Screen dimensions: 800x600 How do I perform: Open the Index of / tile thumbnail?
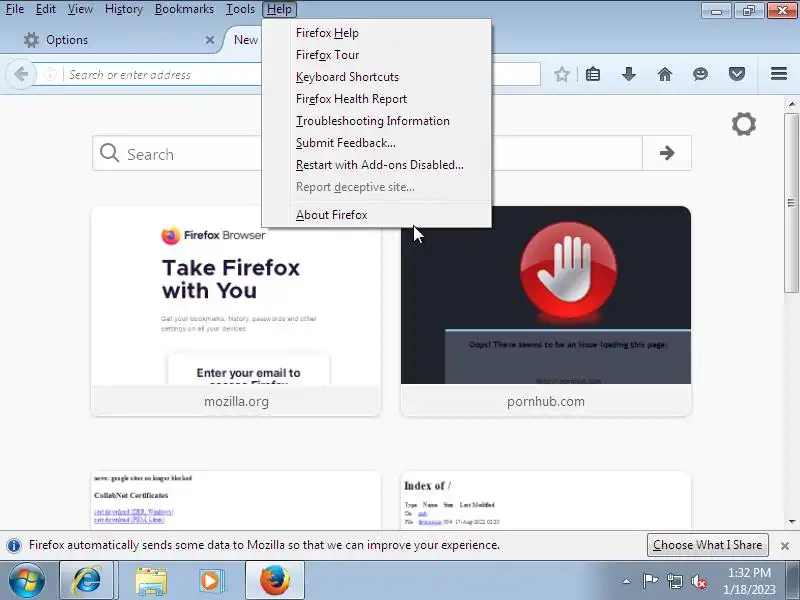[545, 501]
